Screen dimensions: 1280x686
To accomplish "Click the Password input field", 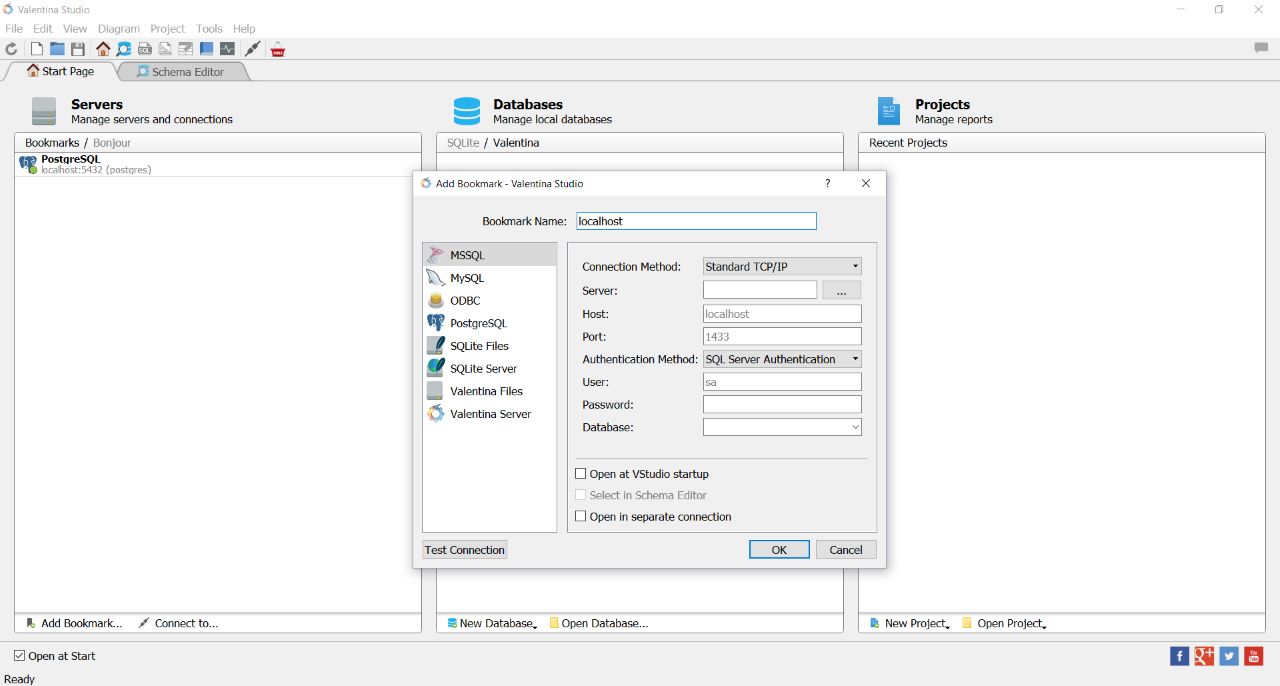I will click(x=782, y=405).
